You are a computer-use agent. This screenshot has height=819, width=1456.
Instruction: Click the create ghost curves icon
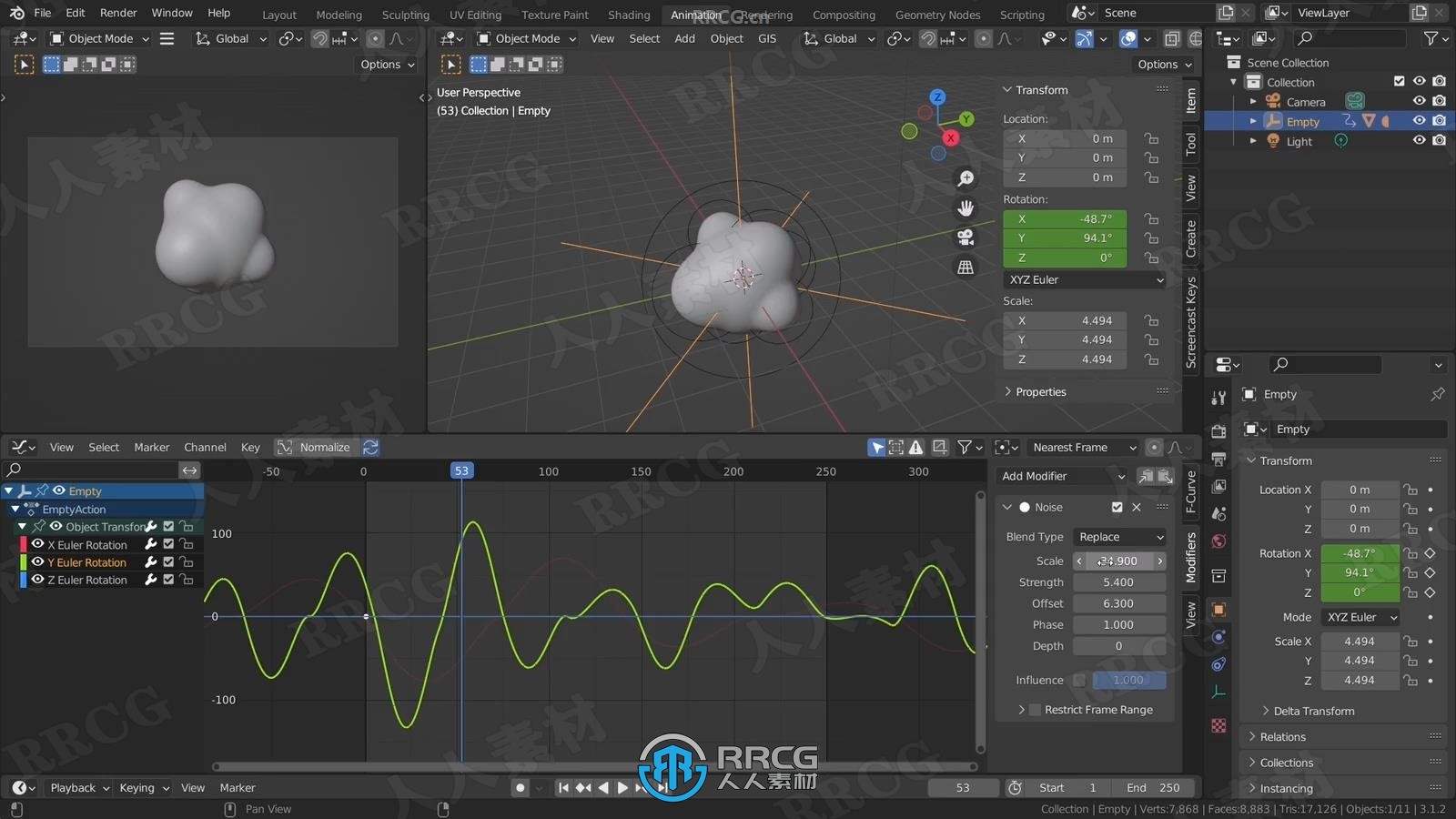[x=940, y=447]
